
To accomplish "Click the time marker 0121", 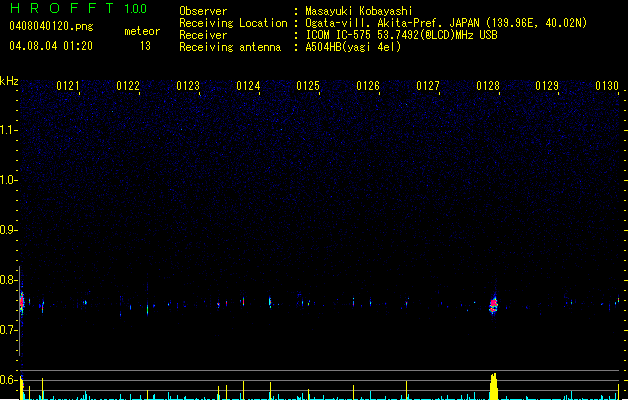I will pos(68,86).
